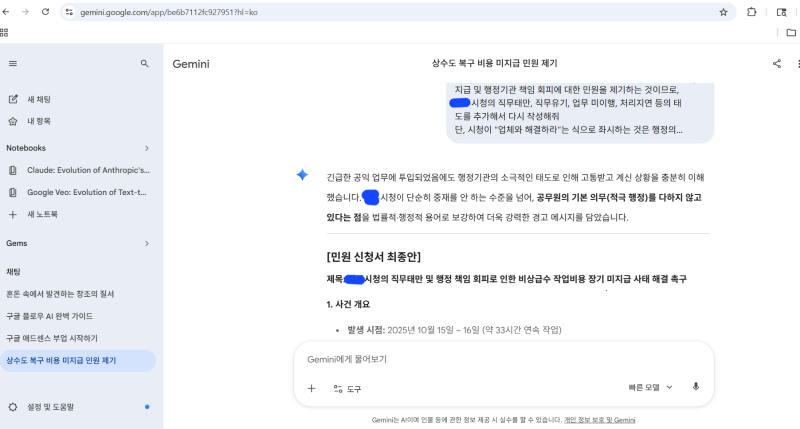The width and height of the screenshot is (800, 429).
Task: Click the 1. 사건 개요 heading
Action: click(x=348, y=305)
